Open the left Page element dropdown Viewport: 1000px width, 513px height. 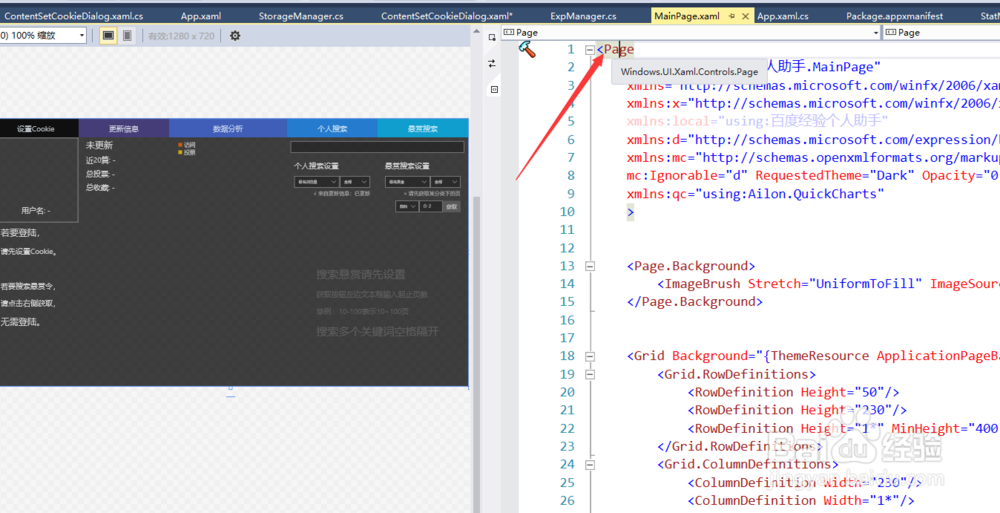point(875,33)
